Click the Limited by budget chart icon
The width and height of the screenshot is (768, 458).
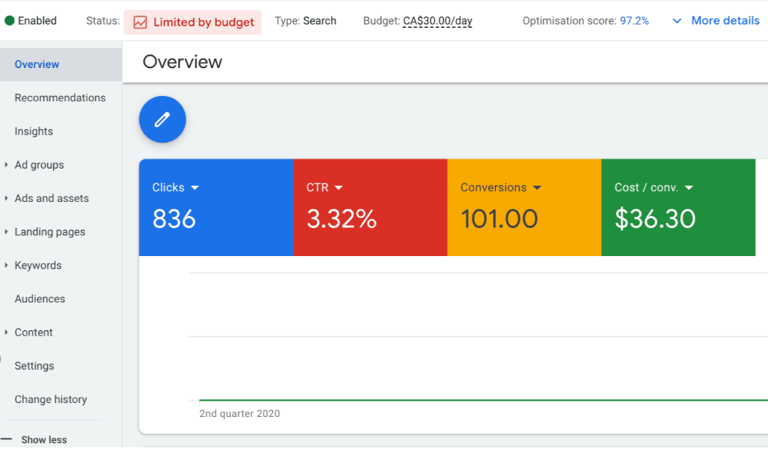tap(140, 23)
